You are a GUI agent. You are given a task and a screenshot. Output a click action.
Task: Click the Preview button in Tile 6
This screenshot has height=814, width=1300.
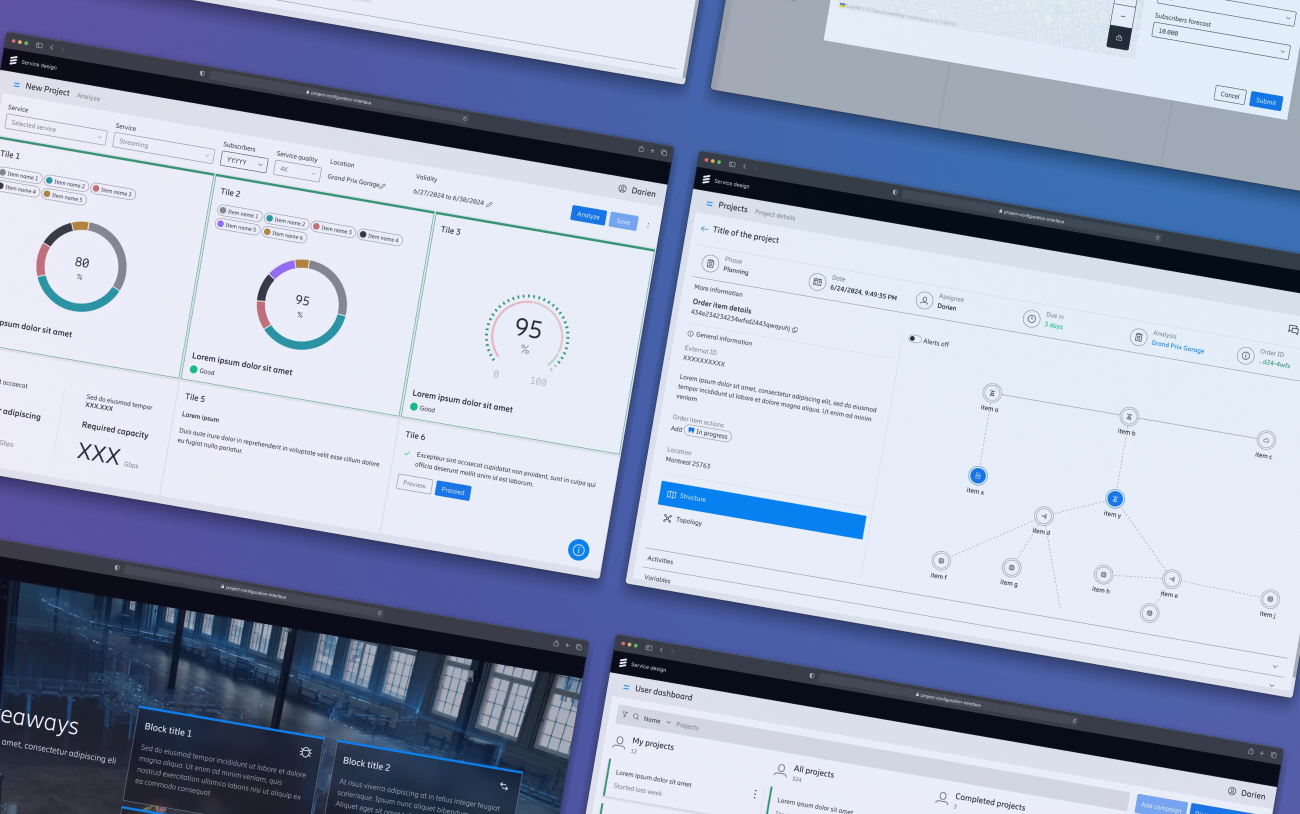pos(414,485)
